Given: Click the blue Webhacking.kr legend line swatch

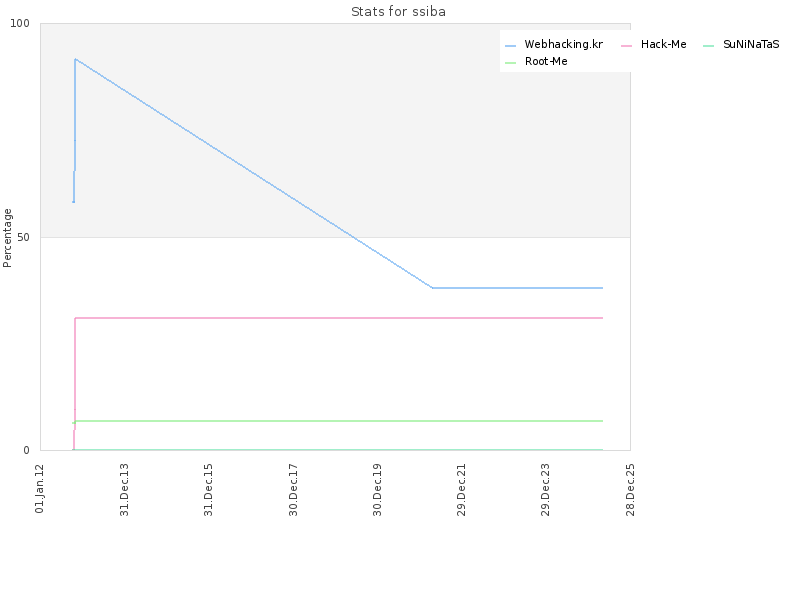Looking at the screenshot, I should tap(511, 46).
